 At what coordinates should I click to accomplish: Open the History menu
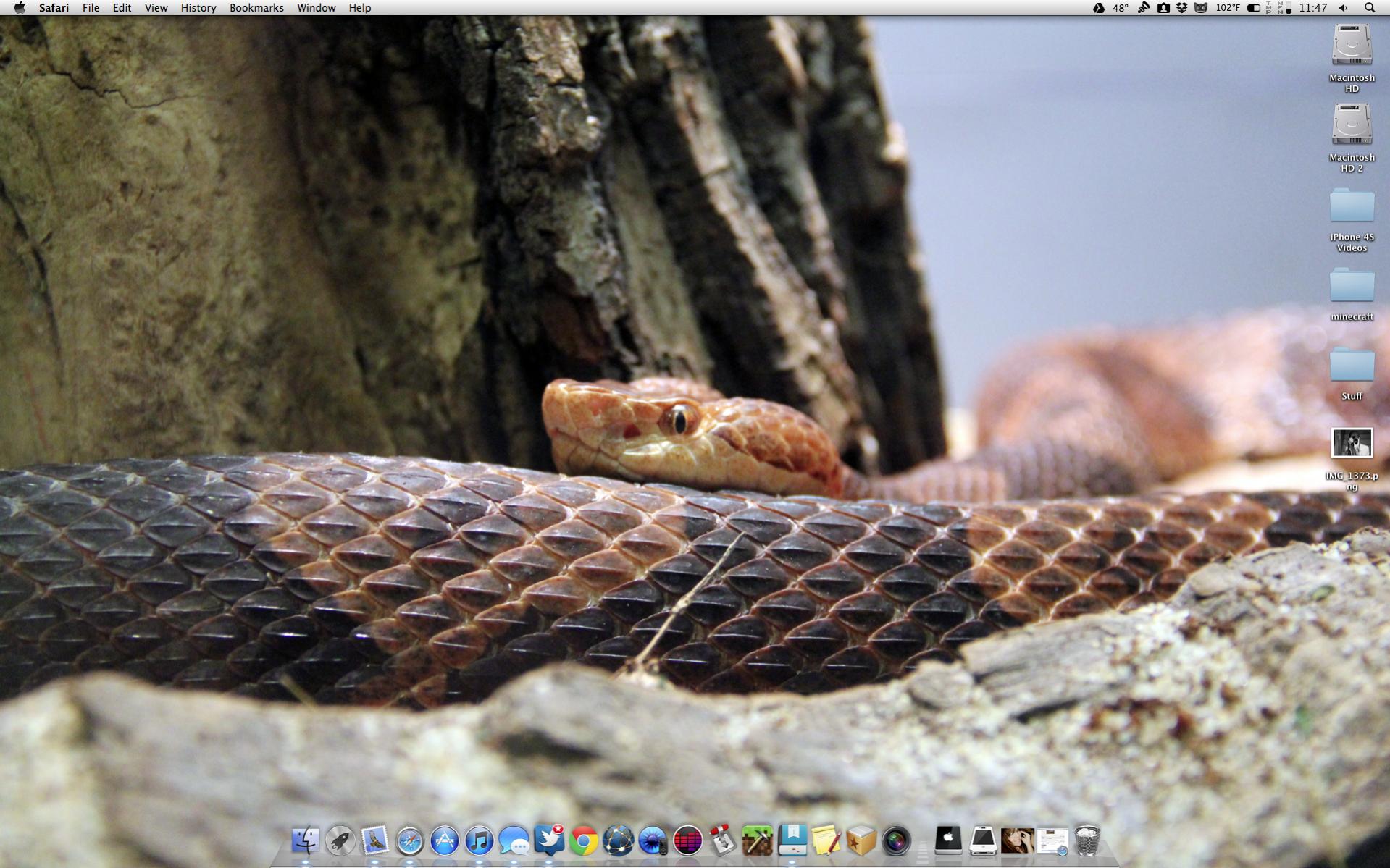click(x=198, y=8)
